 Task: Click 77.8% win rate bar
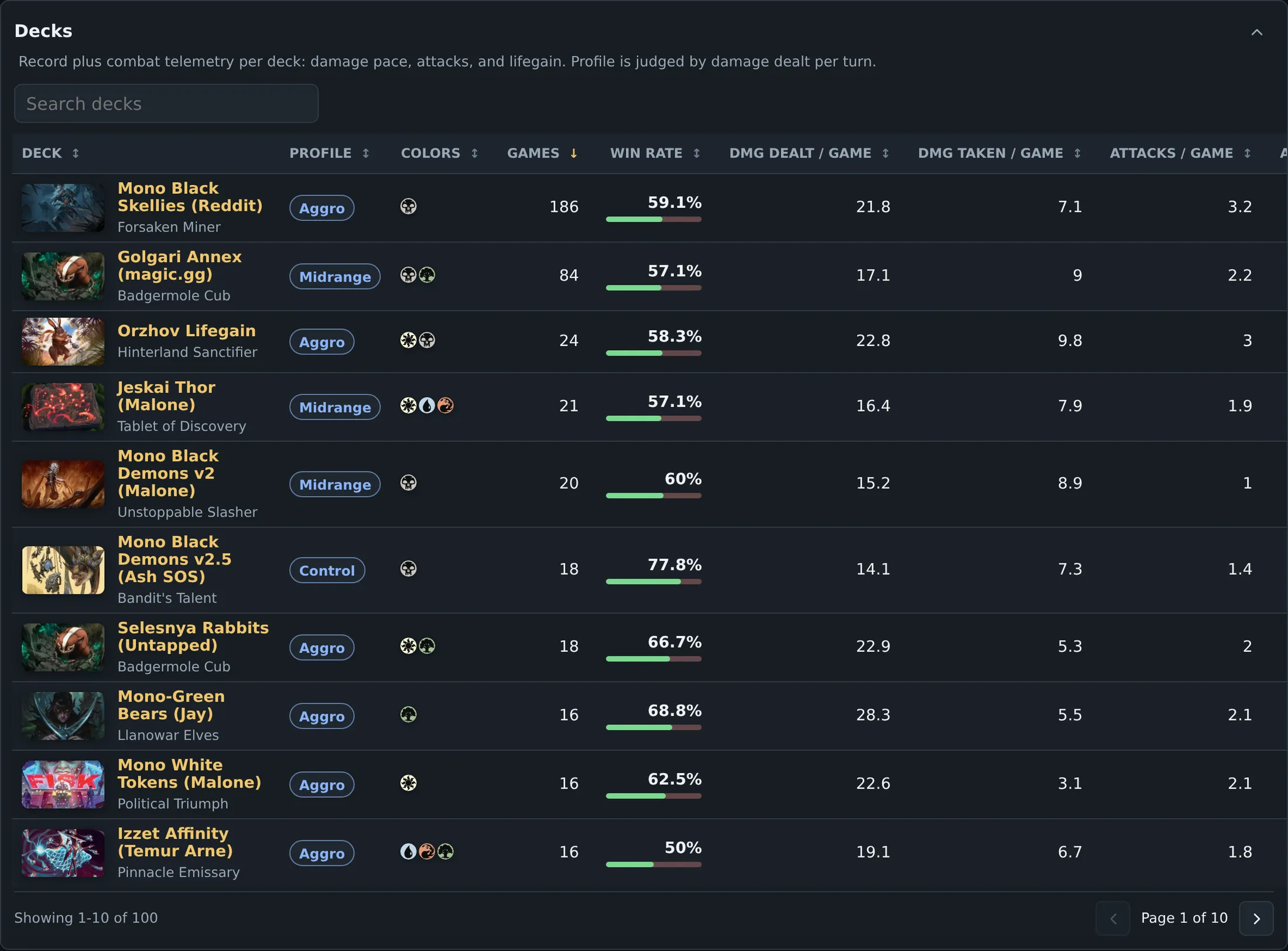pos(654,582)
